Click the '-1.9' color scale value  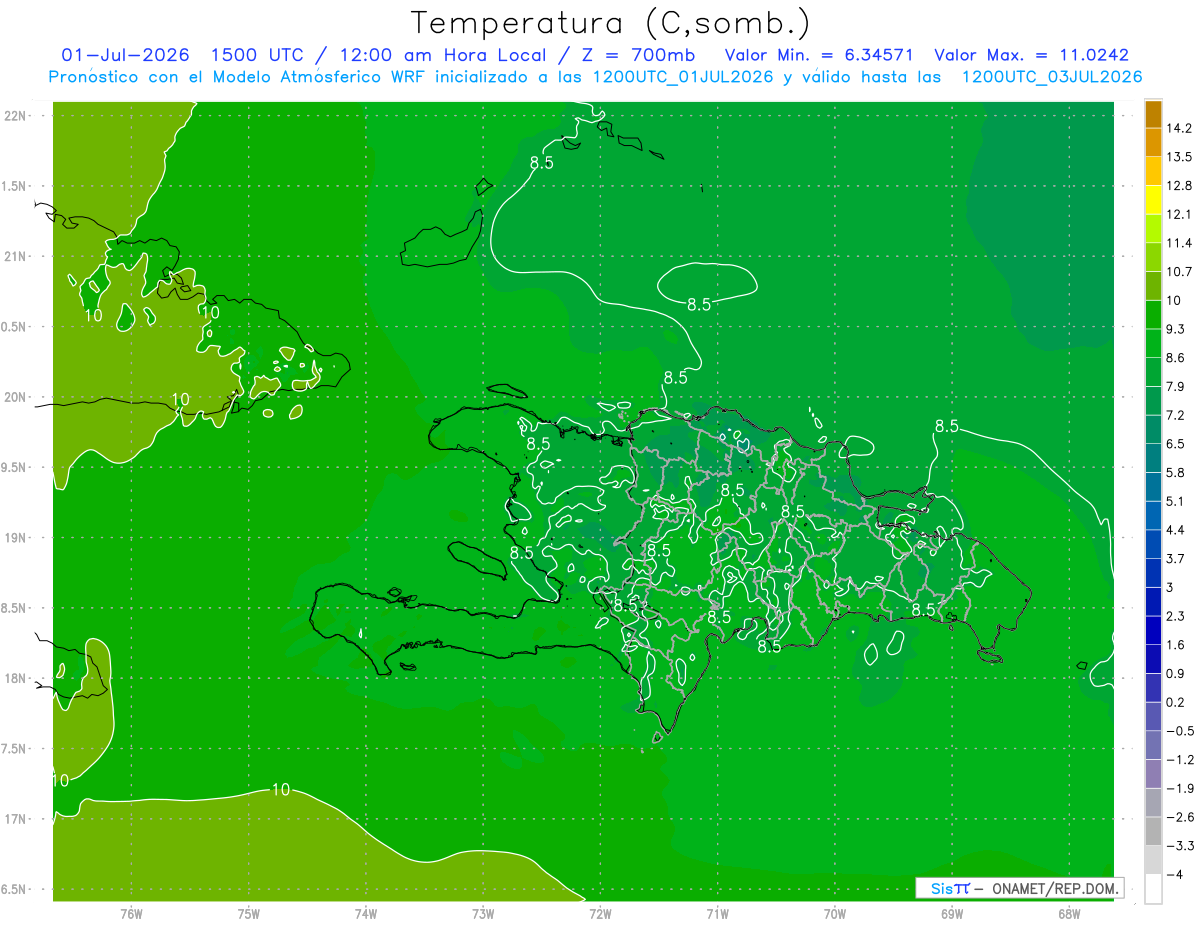pos(1179,789)
